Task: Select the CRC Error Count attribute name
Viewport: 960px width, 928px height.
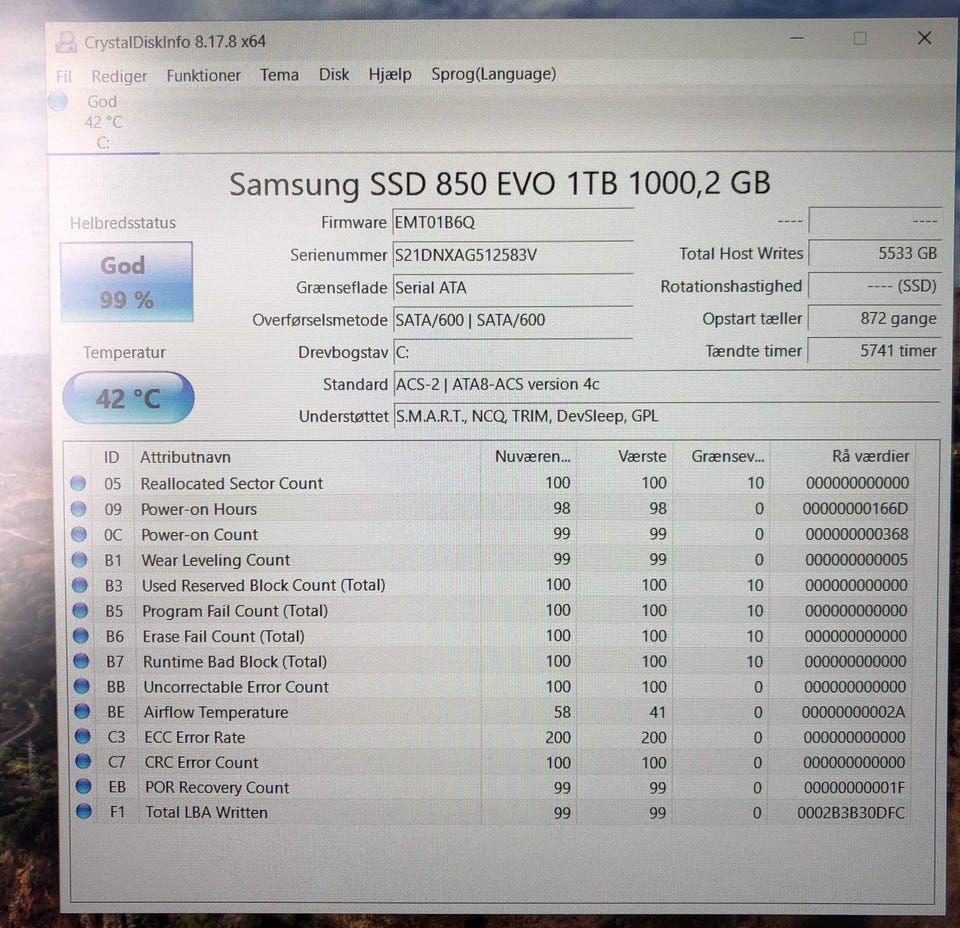Action: pos(201,763)
